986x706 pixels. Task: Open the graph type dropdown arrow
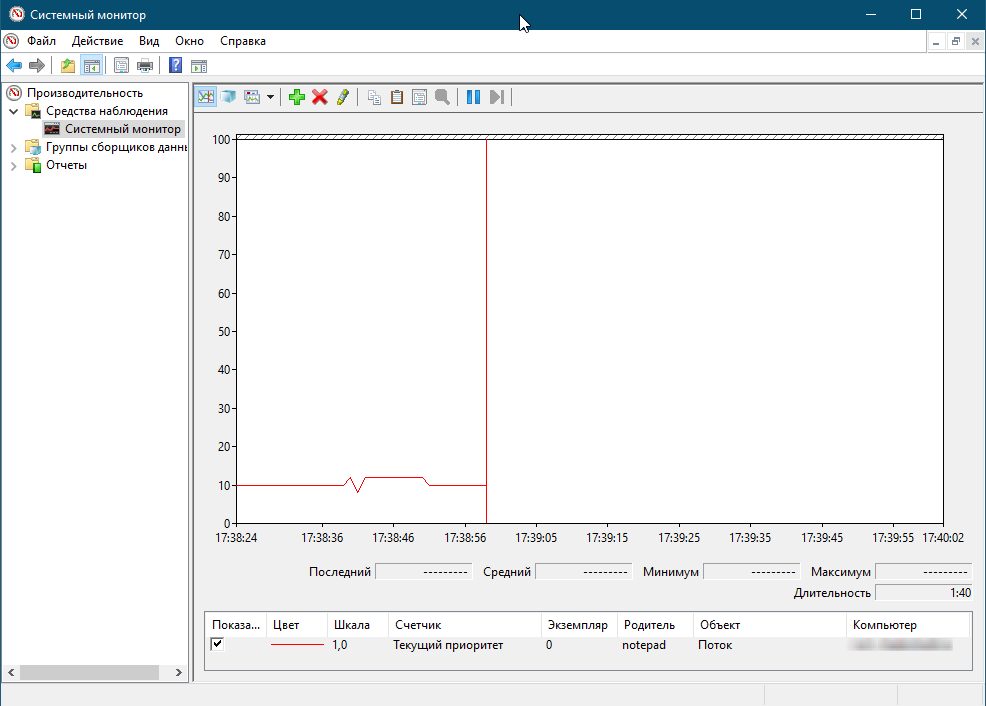point(270,98)
